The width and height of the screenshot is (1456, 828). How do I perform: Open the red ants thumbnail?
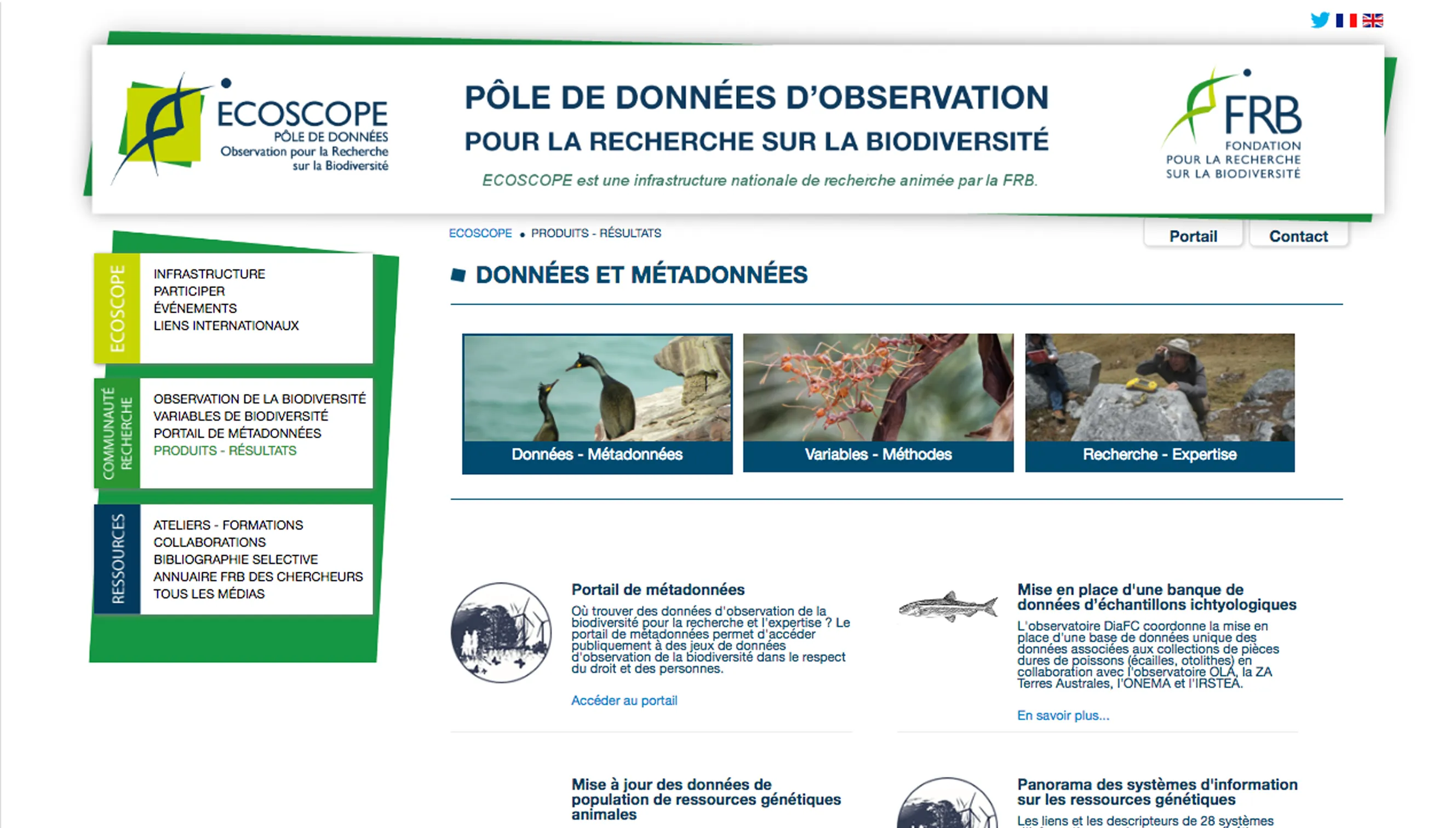[x=878, y=387]
